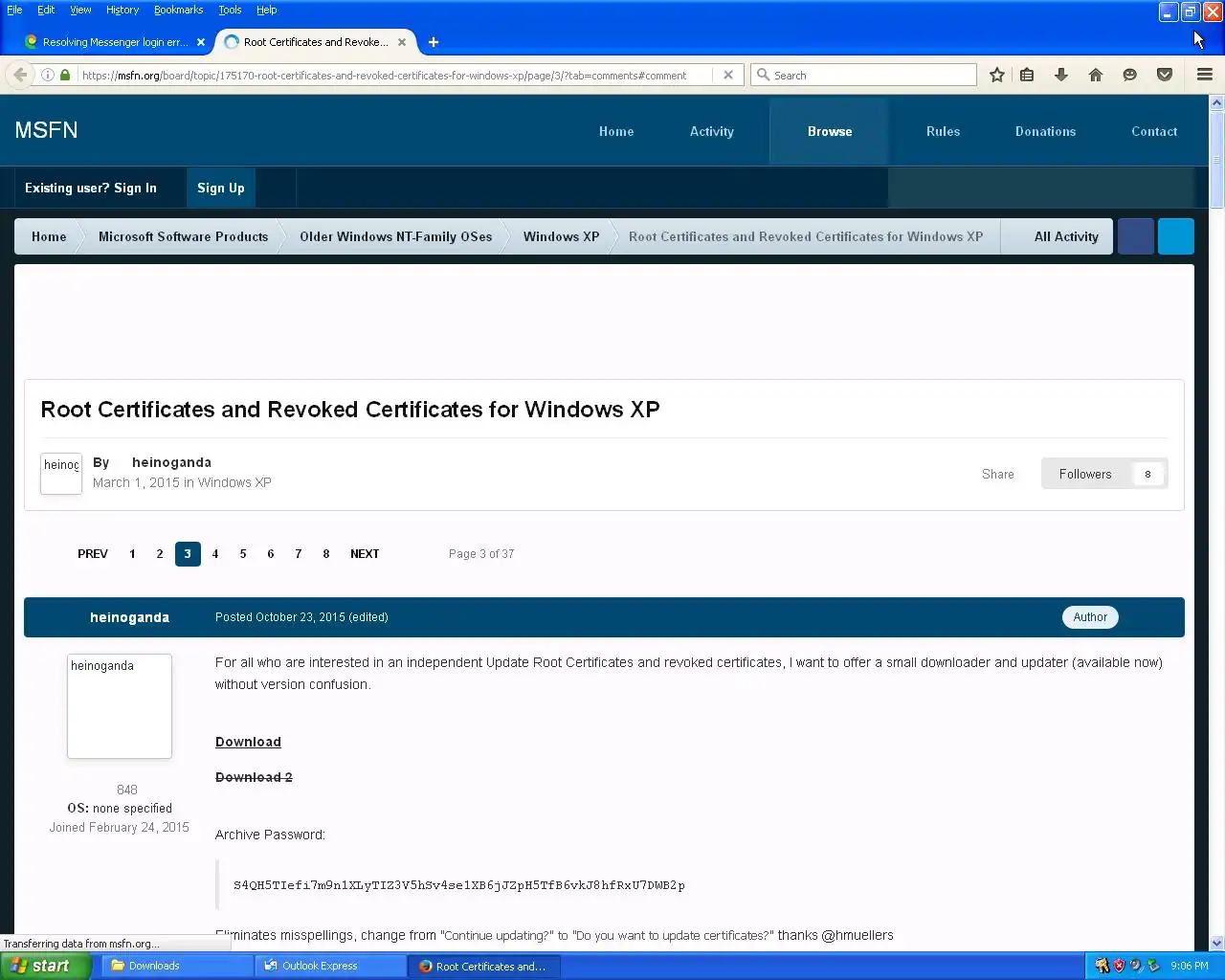The height and width of the screenshot is (980, 1225).
Task: Click the MSFN site logo
Action: coord(46,130)
